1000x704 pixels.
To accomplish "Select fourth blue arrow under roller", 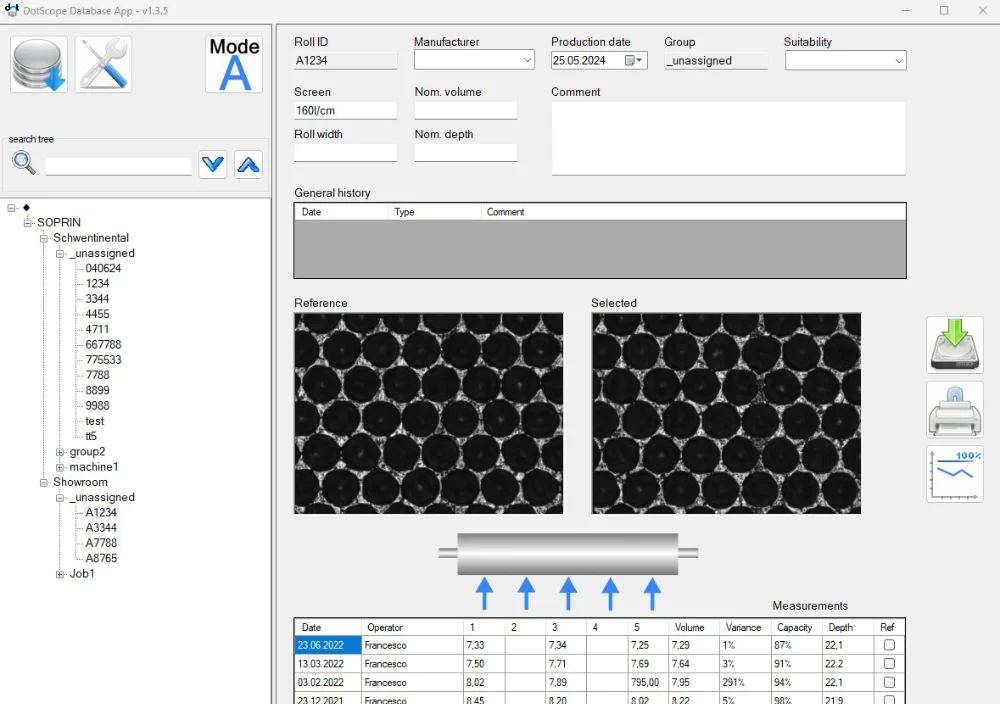I will click(x=610, y=594).
